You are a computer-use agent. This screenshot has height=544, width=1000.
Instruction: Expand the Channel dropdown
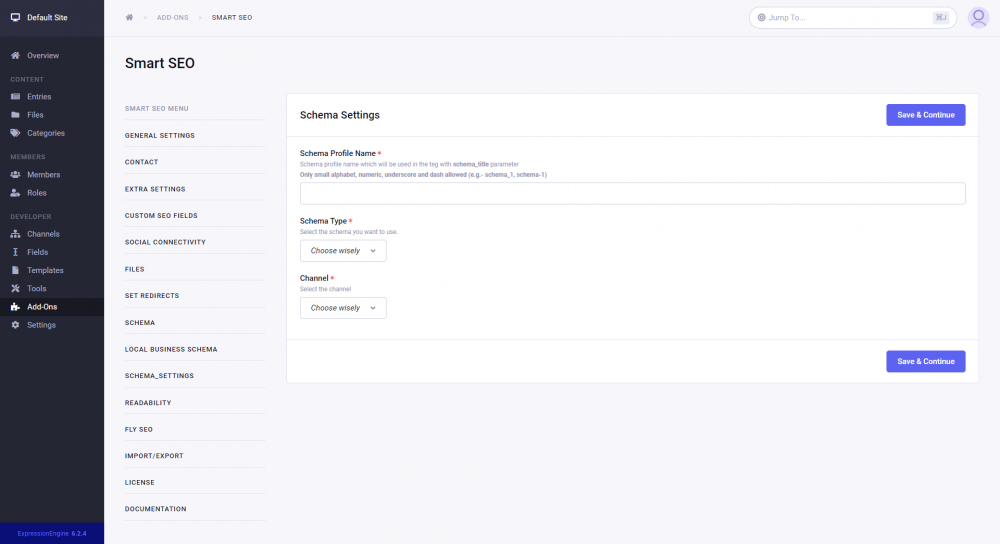(343, 308)
